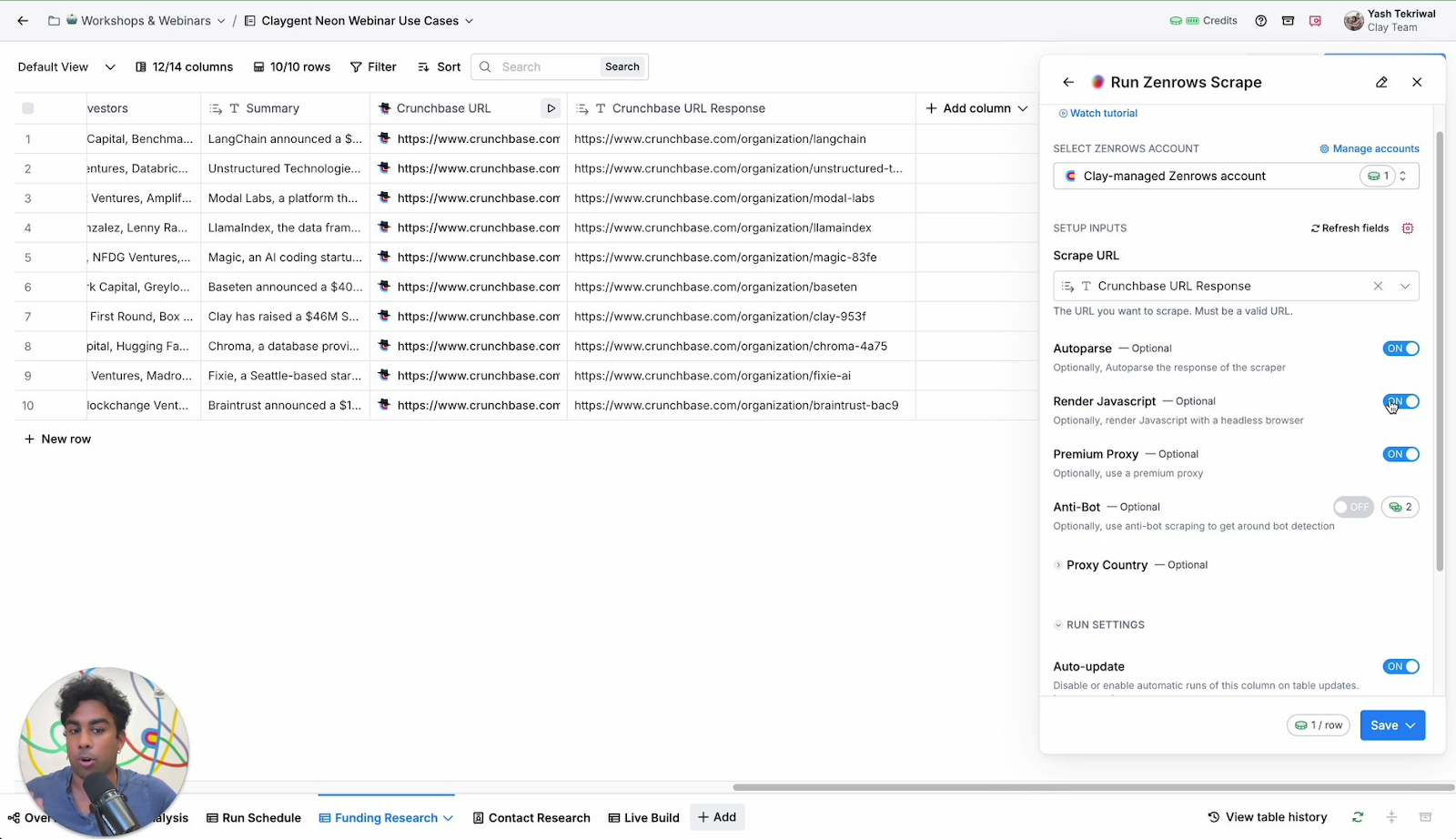Open the help question-mark icon
The image size is (1456, 839).
pyautogui.click(x=1260, y=20)
